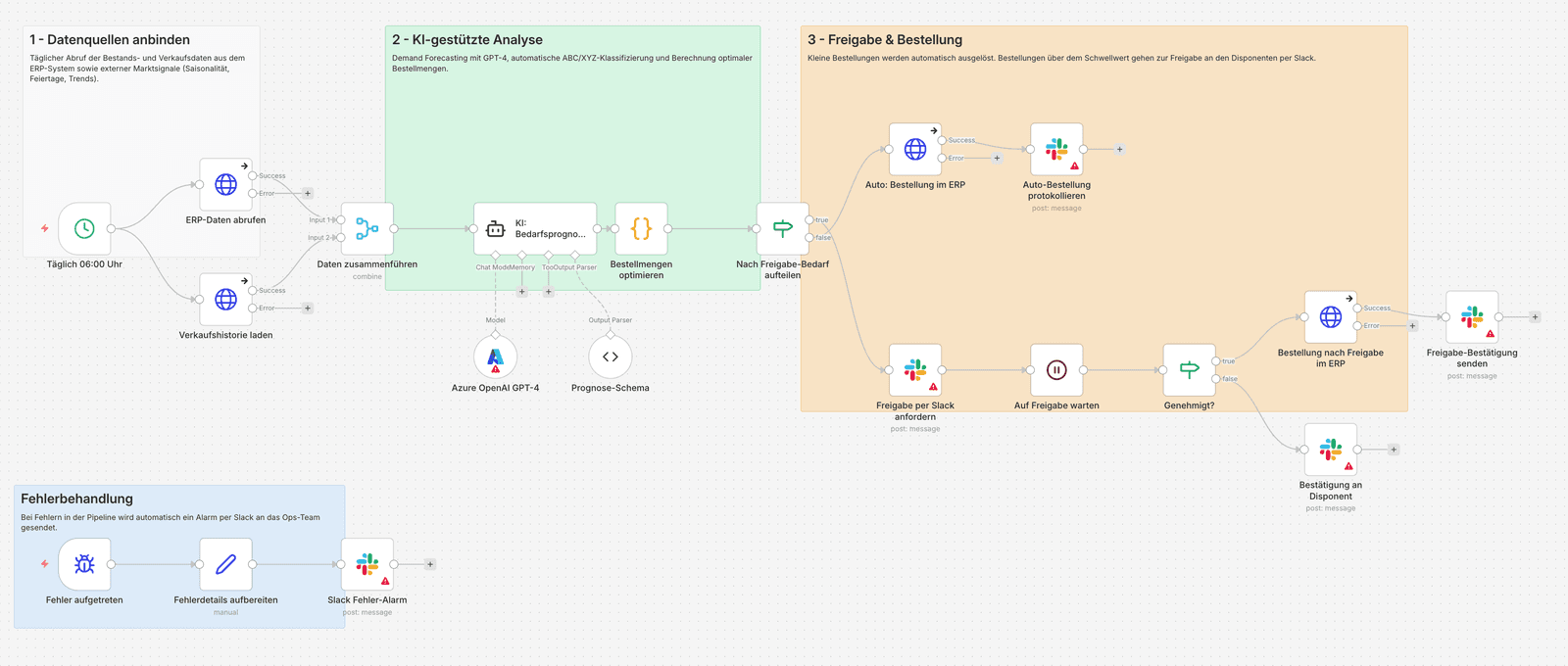Click plus after Auto-Bestellung protokollieren node

[1119, 149]
